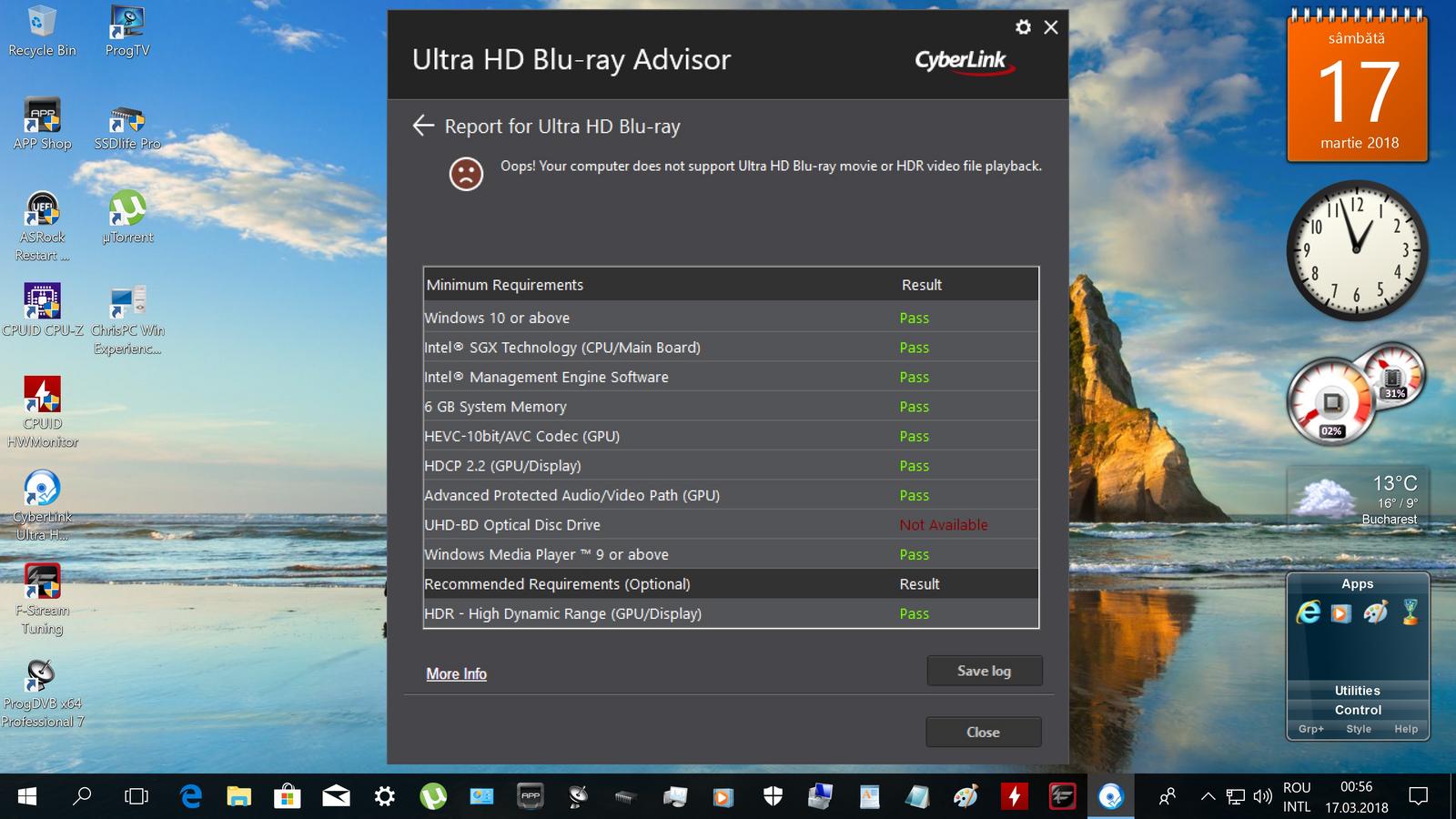Open Windows Settings from the taskbar
Viewport: 1456px width, 819px height.
click(x=384, y=797)
